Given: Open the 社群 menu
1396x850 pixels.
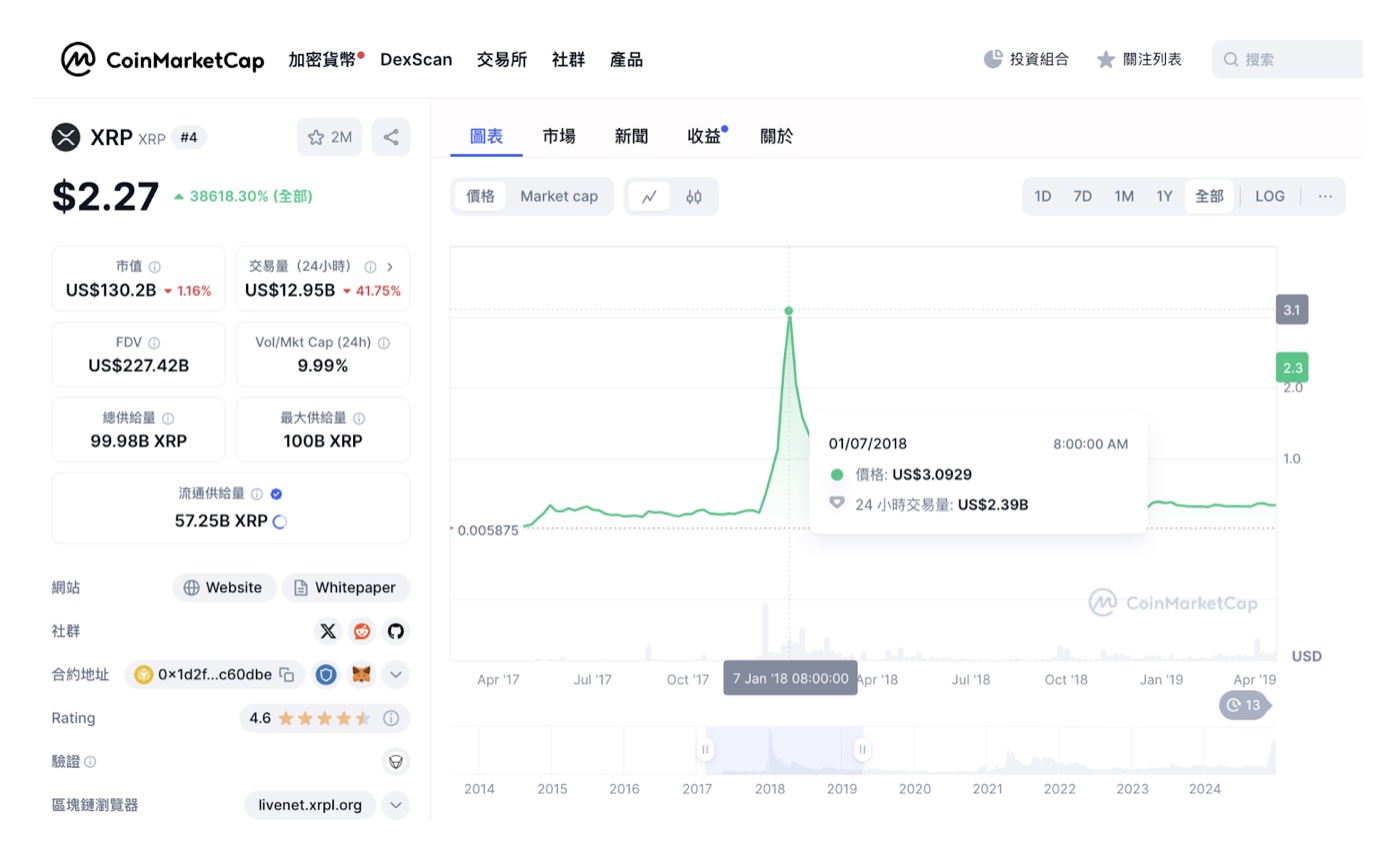Looking at the screenshot, I should pyautogui.click(x=569, y=59).
